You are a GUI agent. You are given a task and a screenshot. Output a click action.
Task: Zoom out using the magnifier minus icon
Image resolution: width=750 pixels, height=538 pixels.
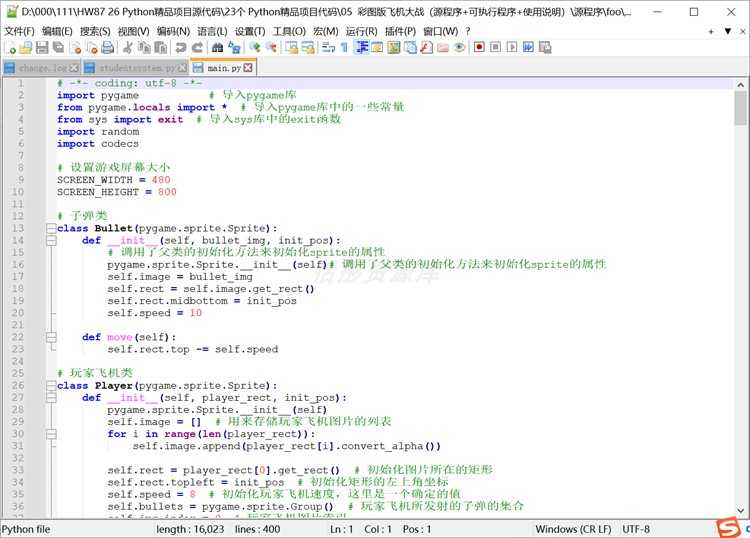point(271,47)
